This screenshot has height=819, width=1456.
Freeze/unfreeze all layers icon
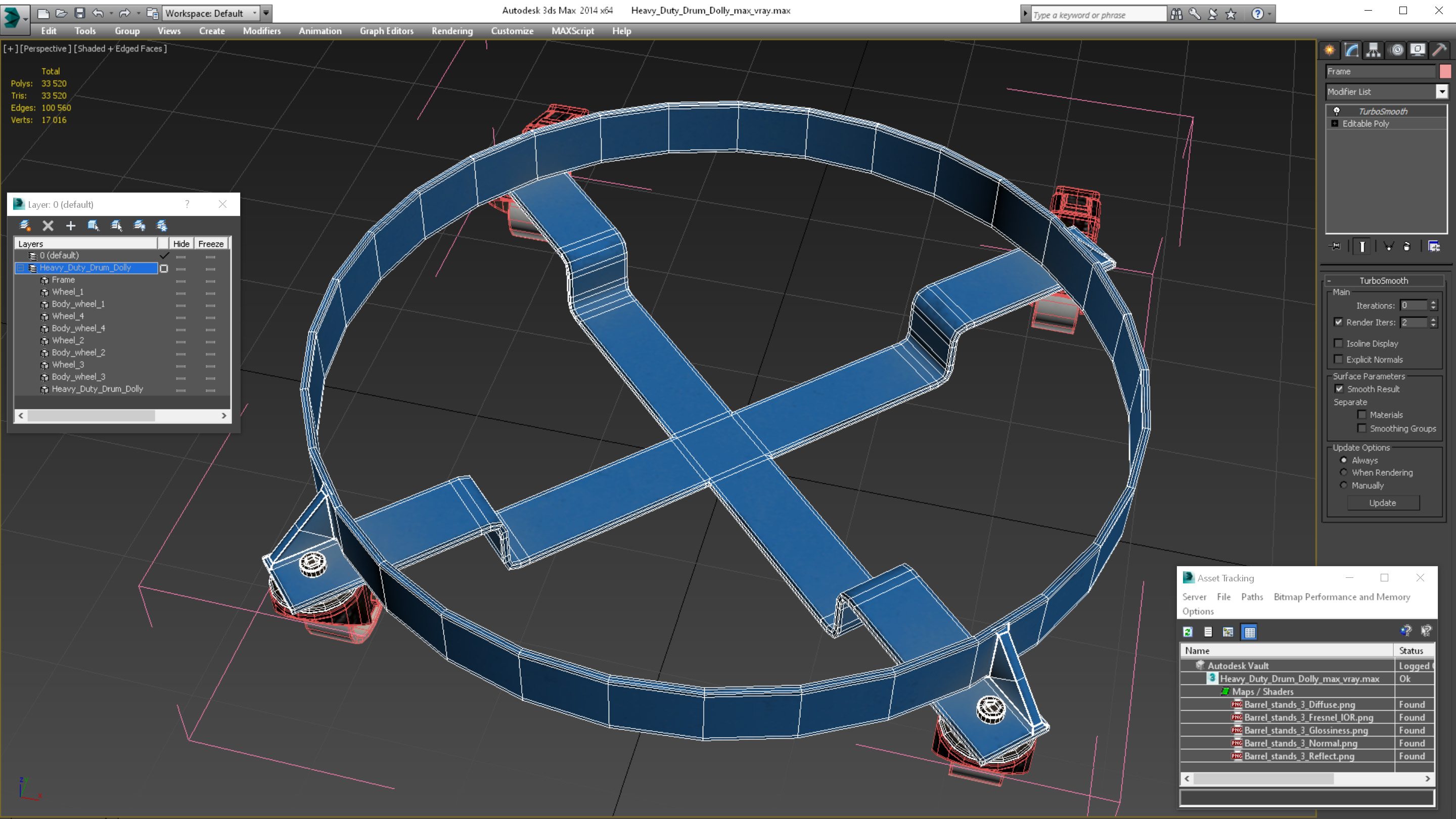coord(162,225)
